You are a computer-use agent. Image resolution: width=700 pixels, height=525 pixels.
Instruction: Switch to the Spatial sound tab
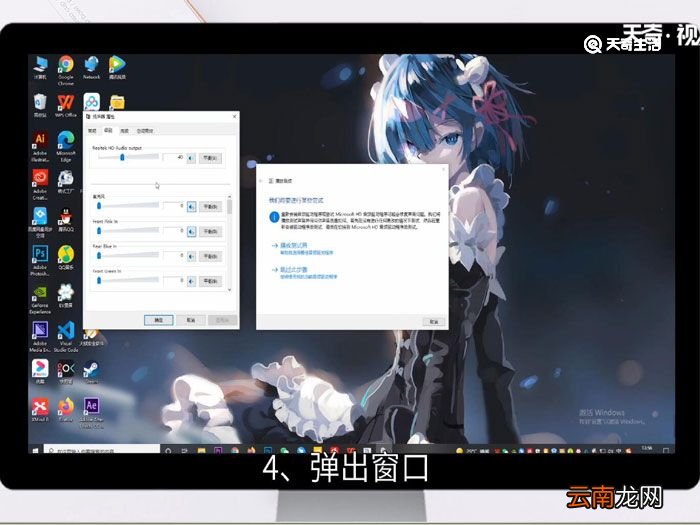coord(145,131)
